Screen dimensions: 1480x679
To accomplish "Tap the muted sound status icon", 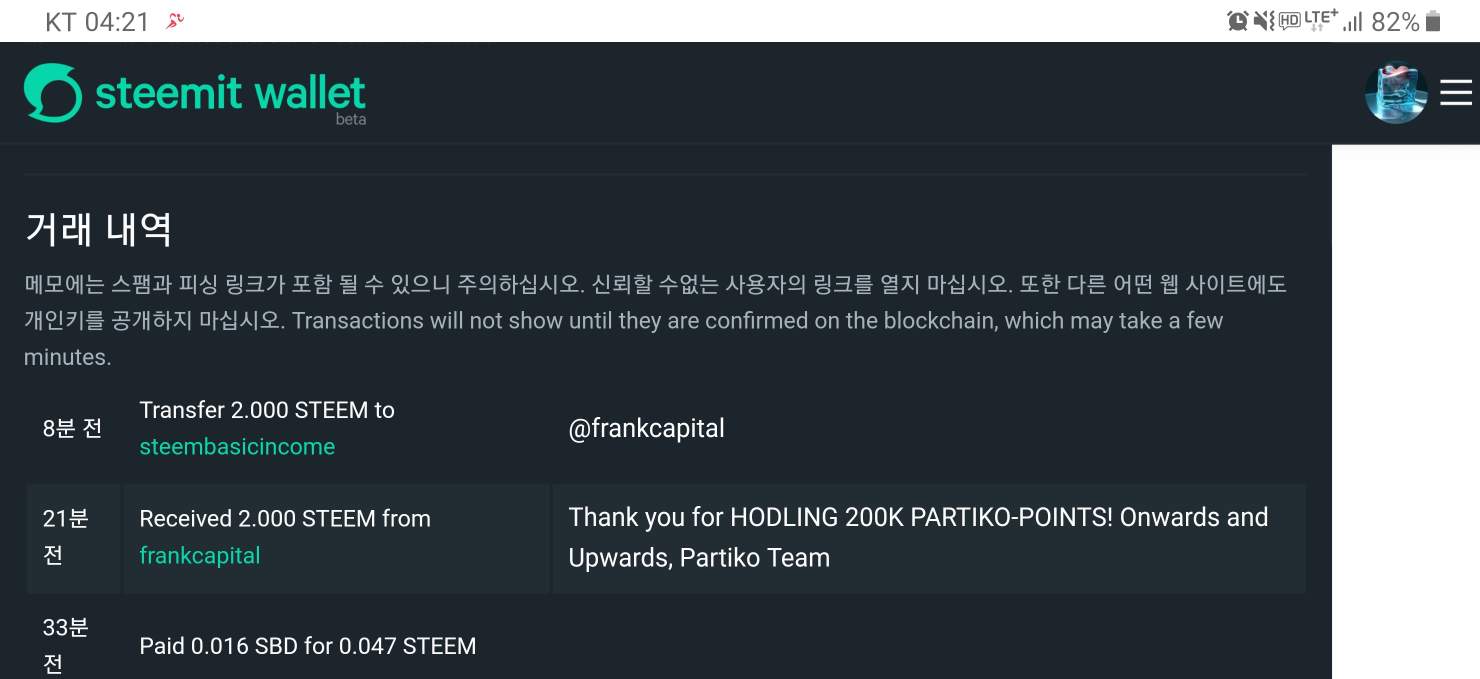I will (x=1264, y=21).
